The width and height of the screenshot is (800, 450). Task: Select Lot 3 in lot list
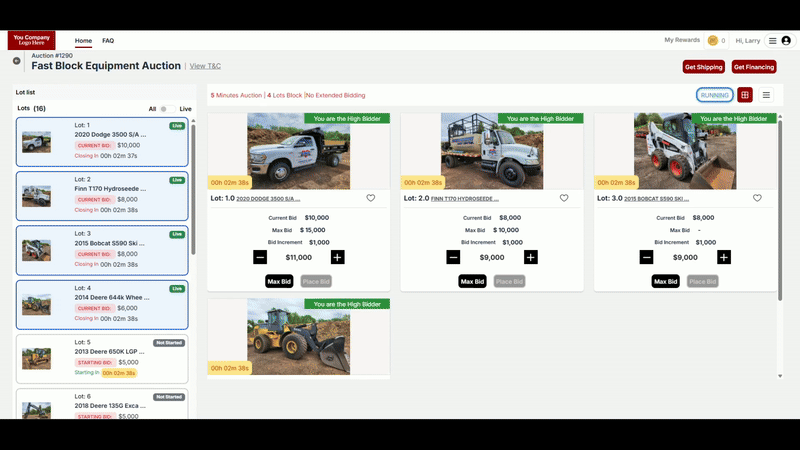coord(102,251)
